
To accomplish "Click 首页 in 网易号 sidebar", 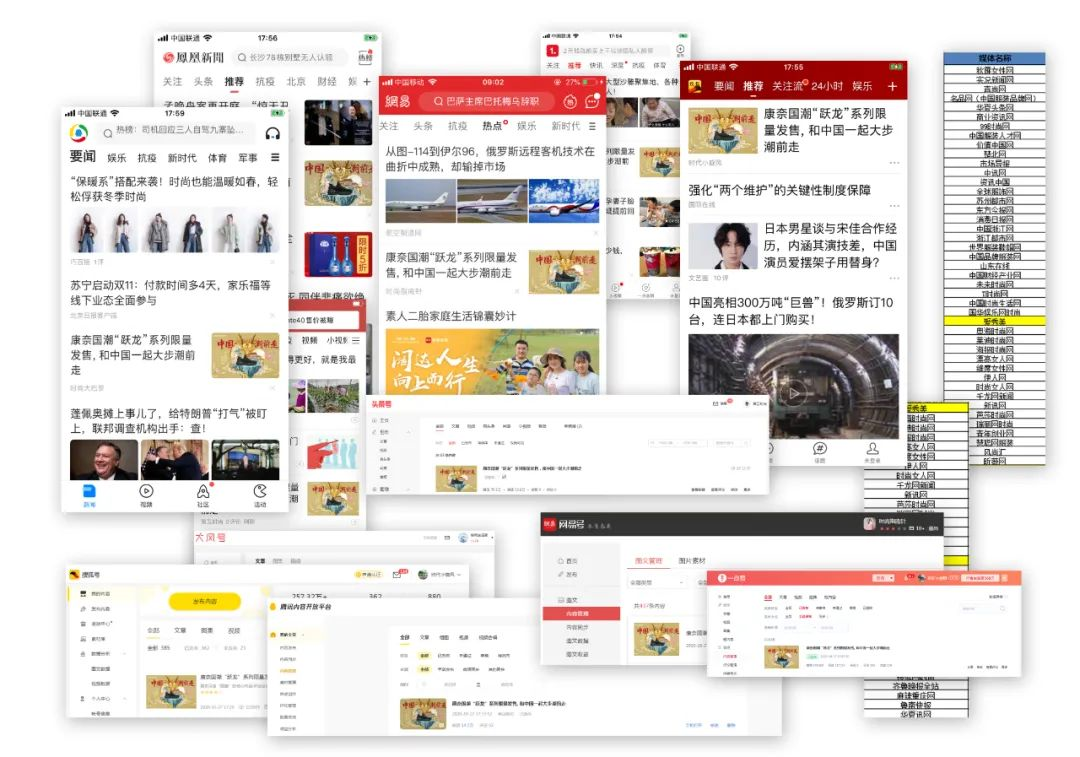I will point(568,561).
